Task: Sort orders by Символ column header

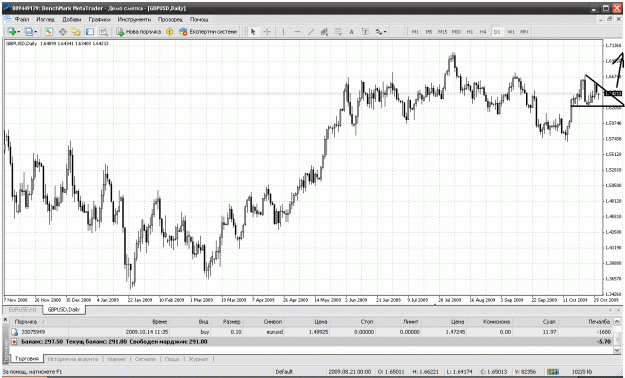Action: pyautogui.click(x=273, y=321)
